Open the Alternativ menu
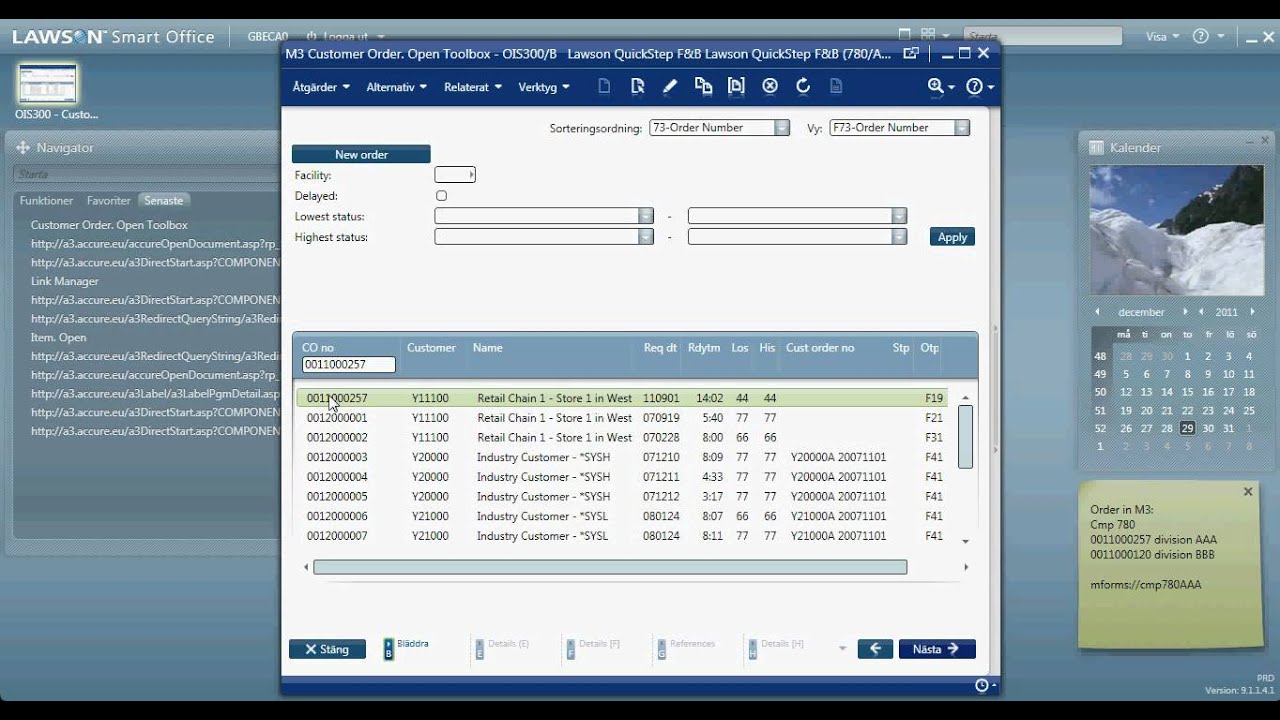 pos(397,87)
